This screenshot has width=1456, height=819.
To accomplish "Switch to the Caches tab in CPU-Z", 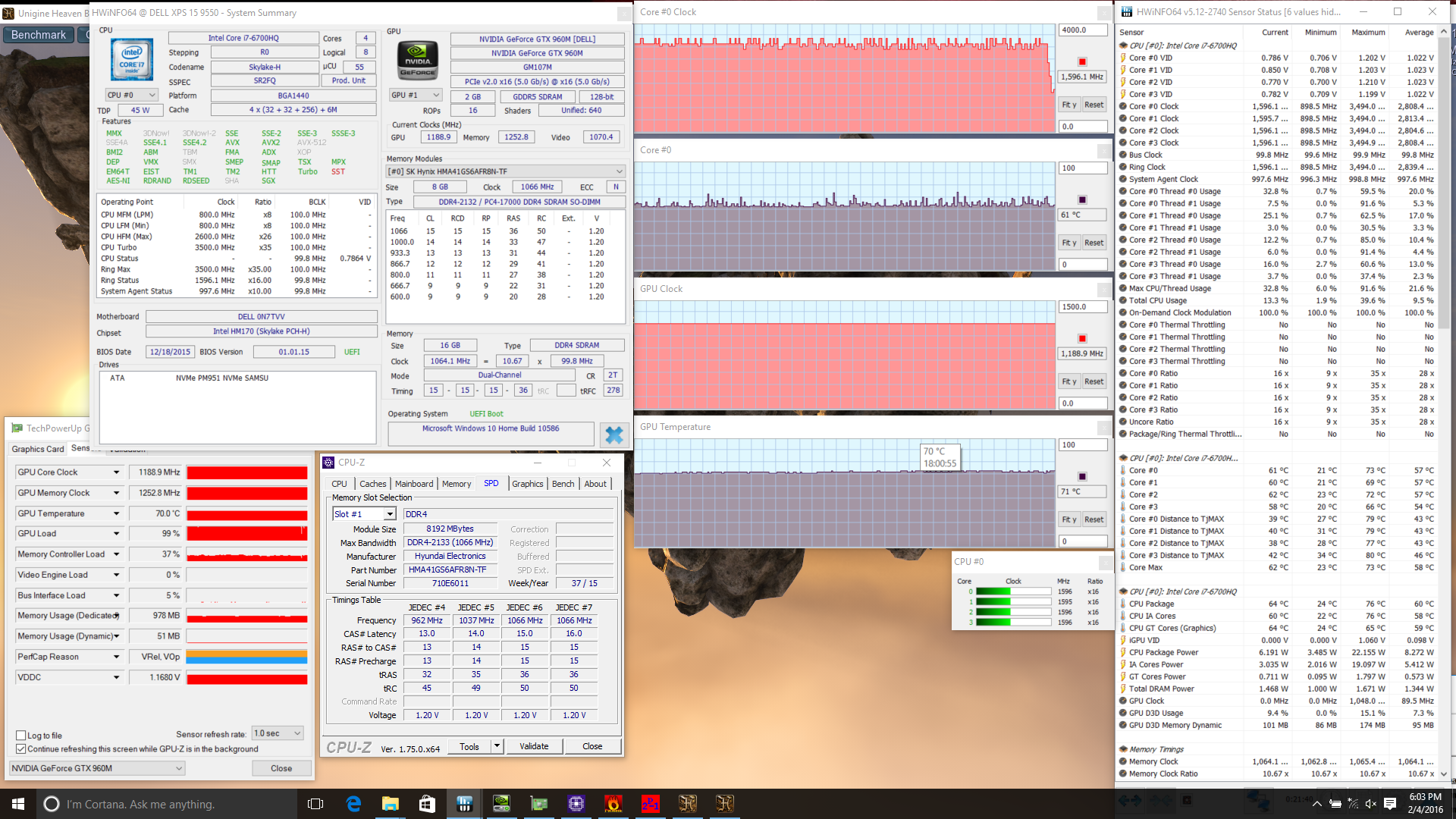I will tap(372, 484).
